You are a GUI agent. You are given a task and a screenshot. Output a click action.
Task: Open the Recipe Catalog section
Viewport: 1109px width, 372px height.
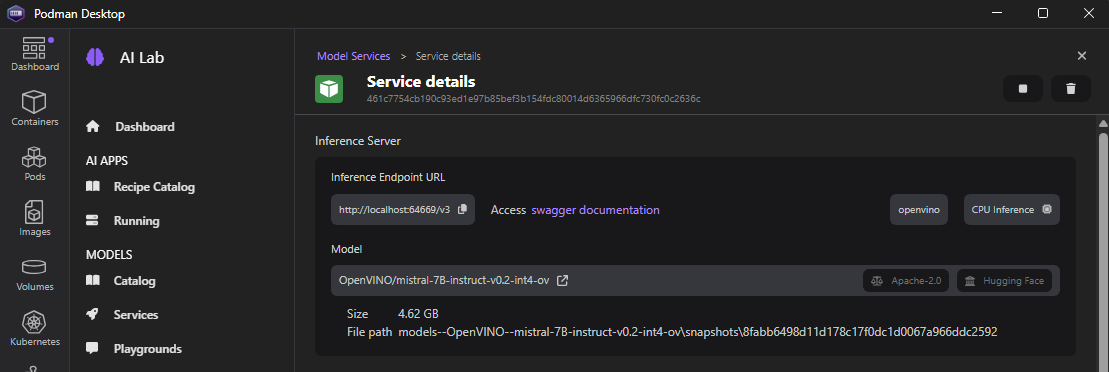coord(154,187)
